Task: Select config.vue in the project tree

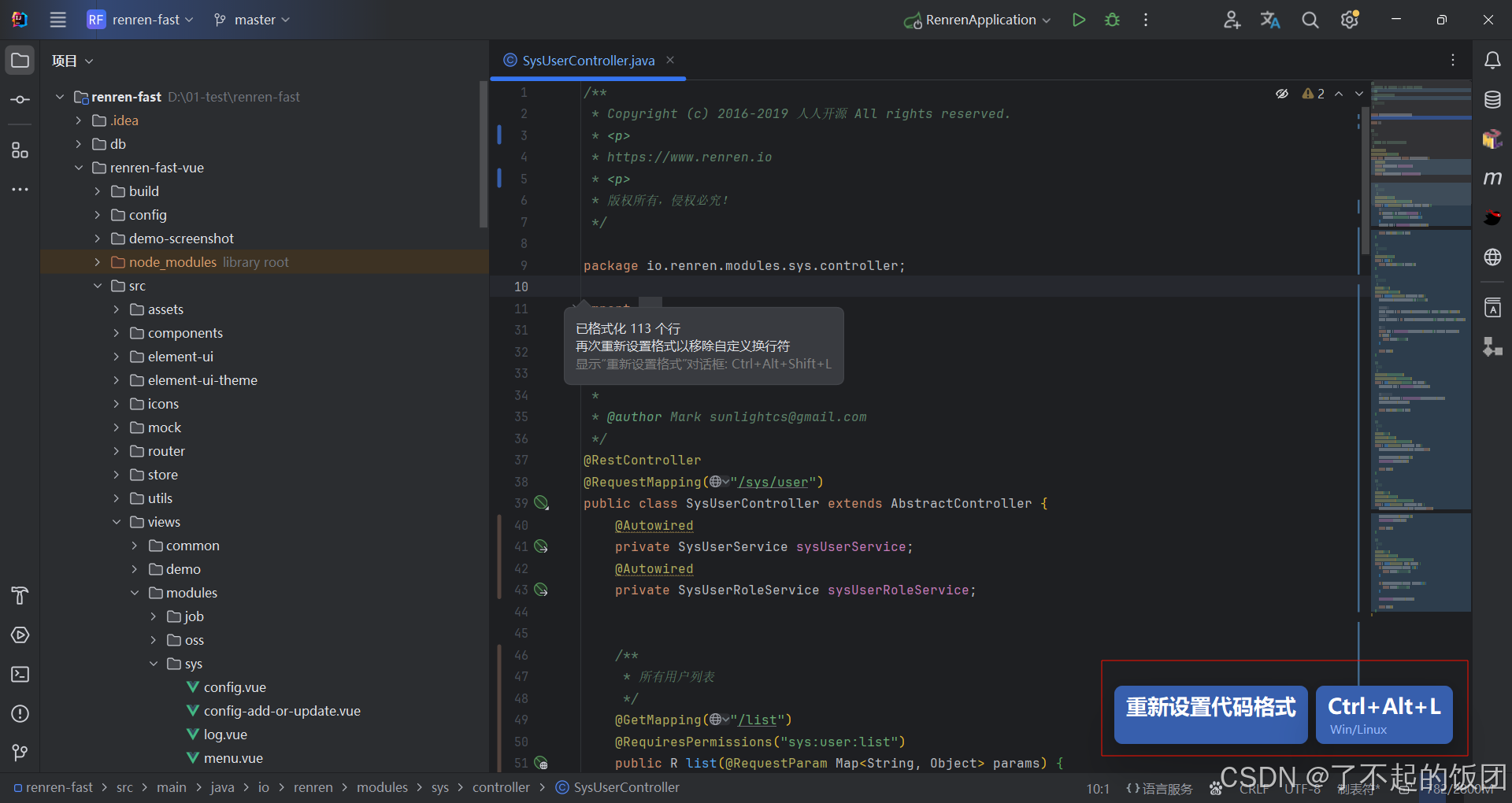Action: [x=235, y=687]
